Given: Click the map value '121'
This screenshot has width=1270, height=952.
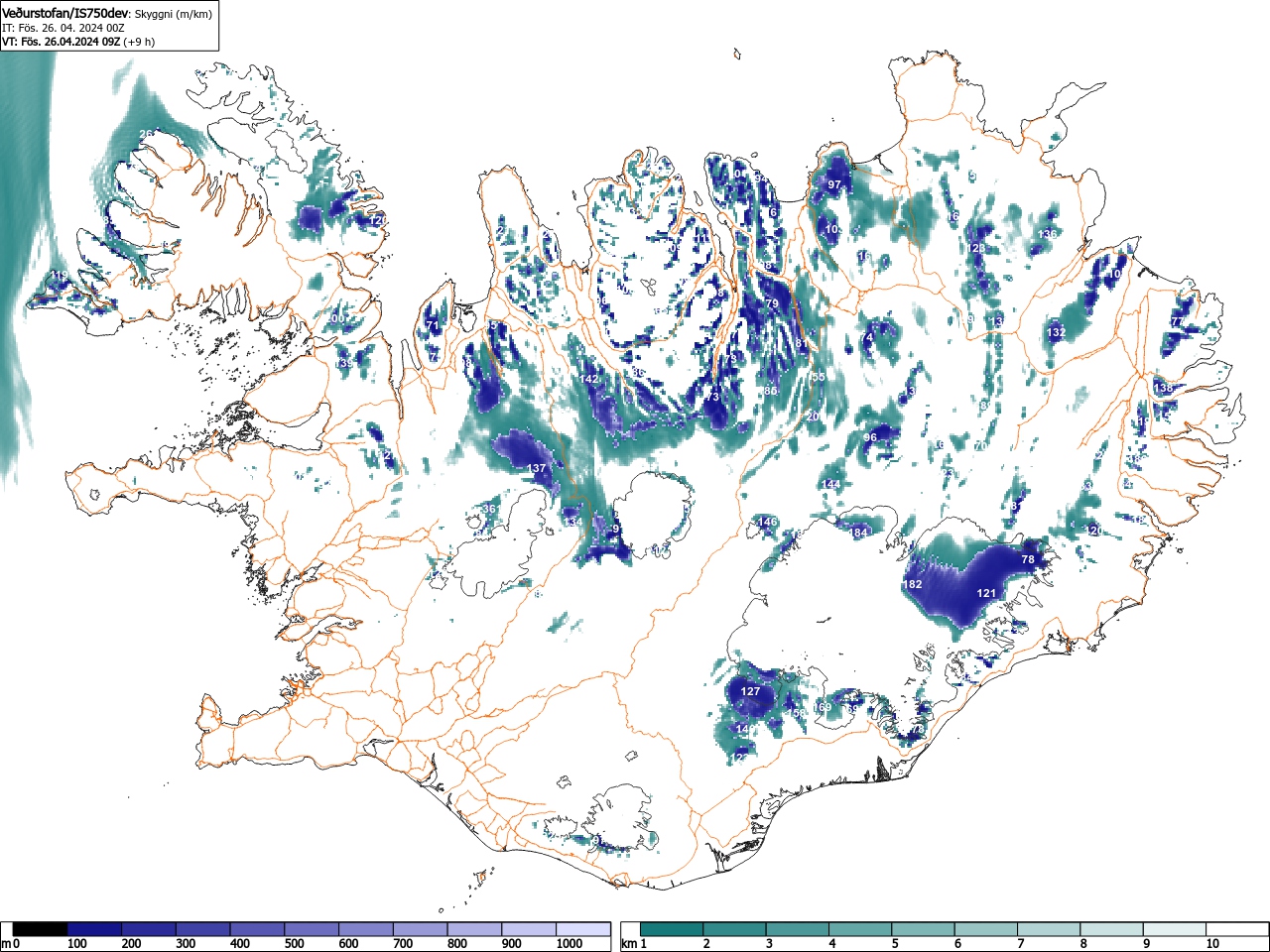Looking at the screenshot, I should (x=986, y=593).
